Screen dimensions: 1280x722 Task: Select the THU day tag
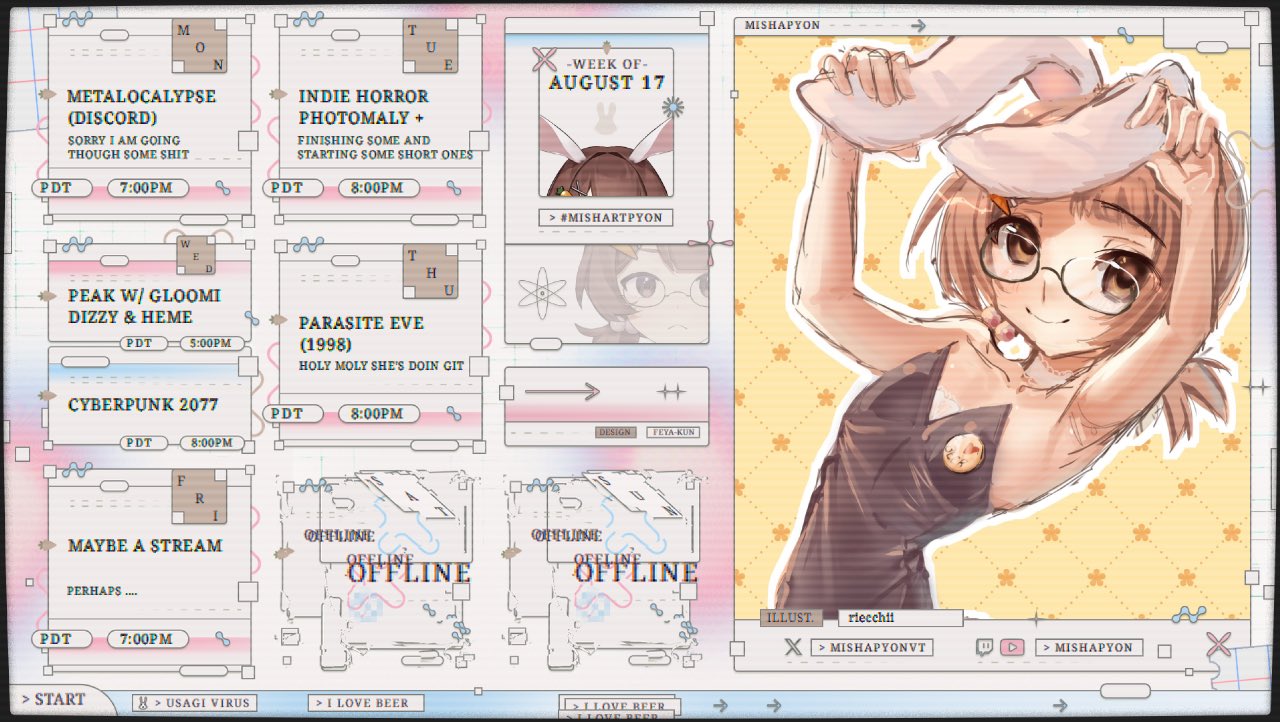[431, 272]
